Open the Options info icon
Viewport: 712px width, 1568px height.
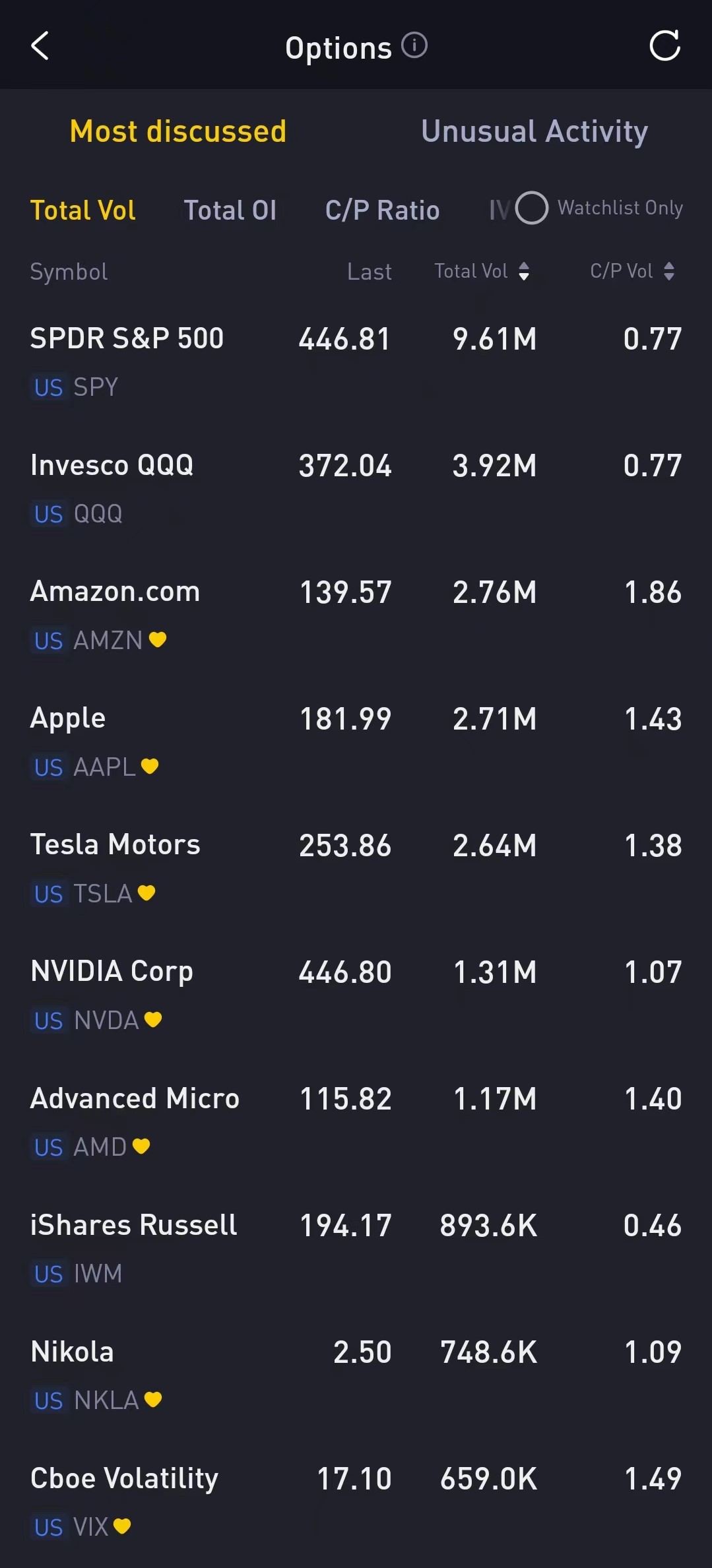[414, 46]
